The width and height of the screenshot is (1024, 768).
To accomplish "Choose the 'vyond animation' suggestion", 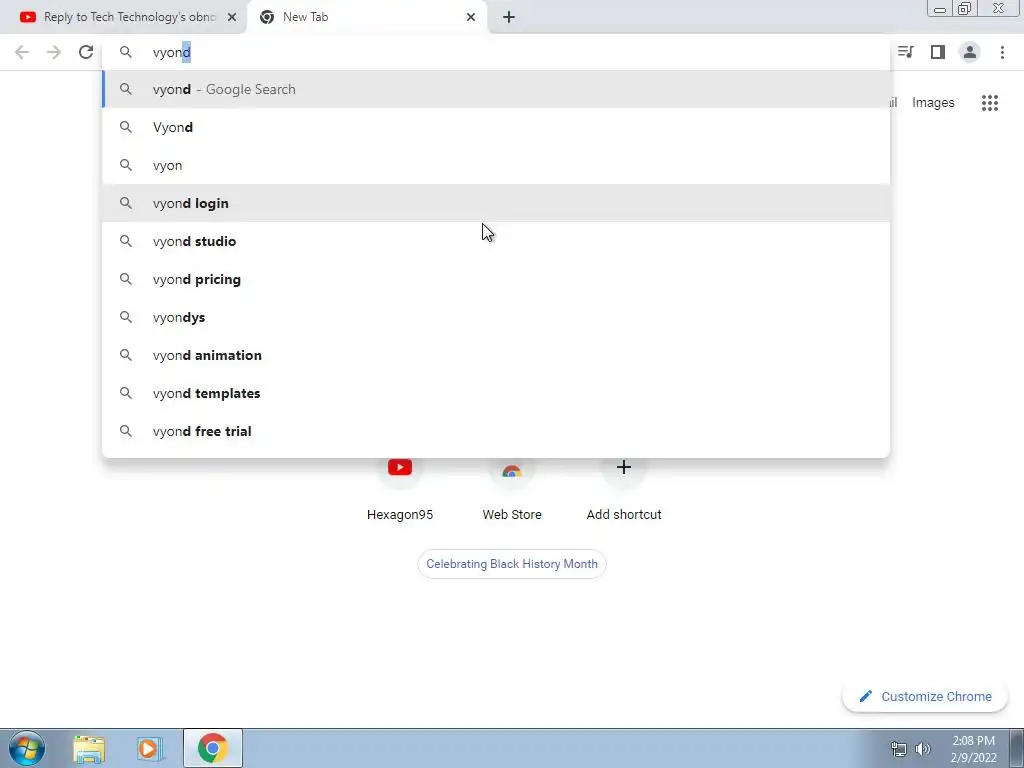I will (x=496, y=355).
